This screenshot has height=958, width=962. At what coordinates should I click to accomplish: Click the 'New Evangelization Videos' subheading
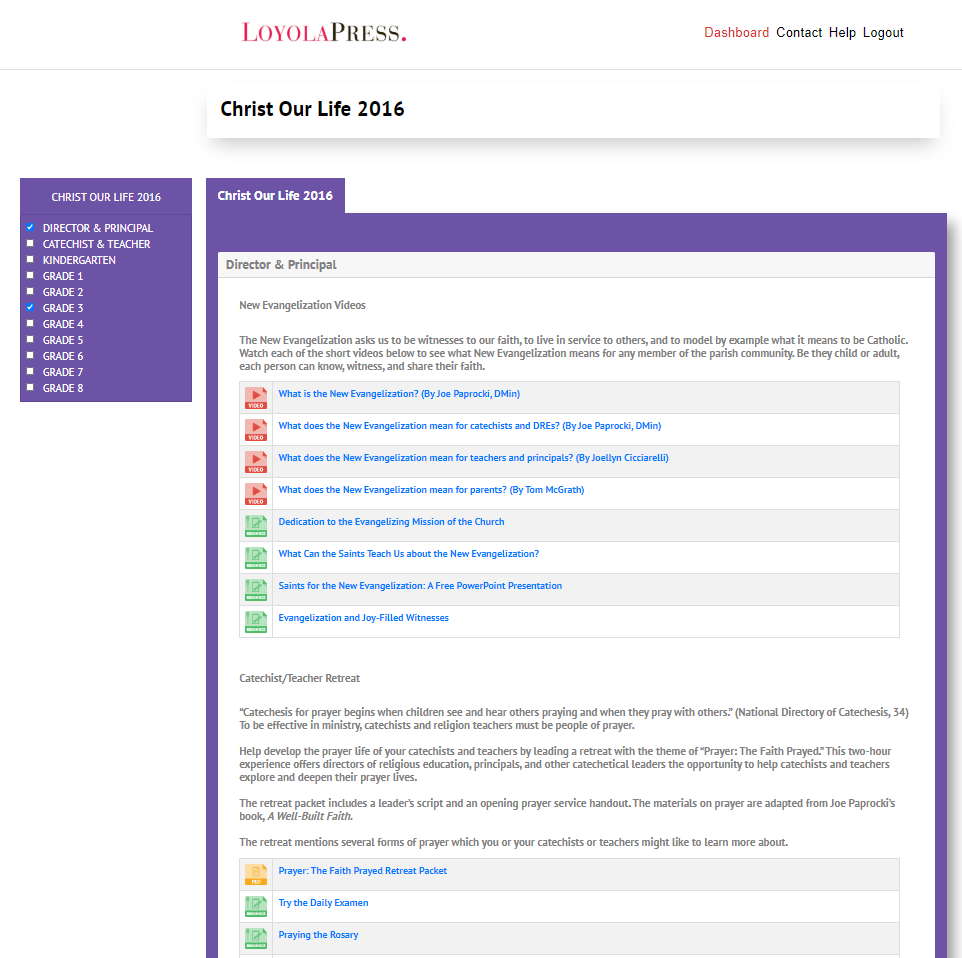coord(302,305)
